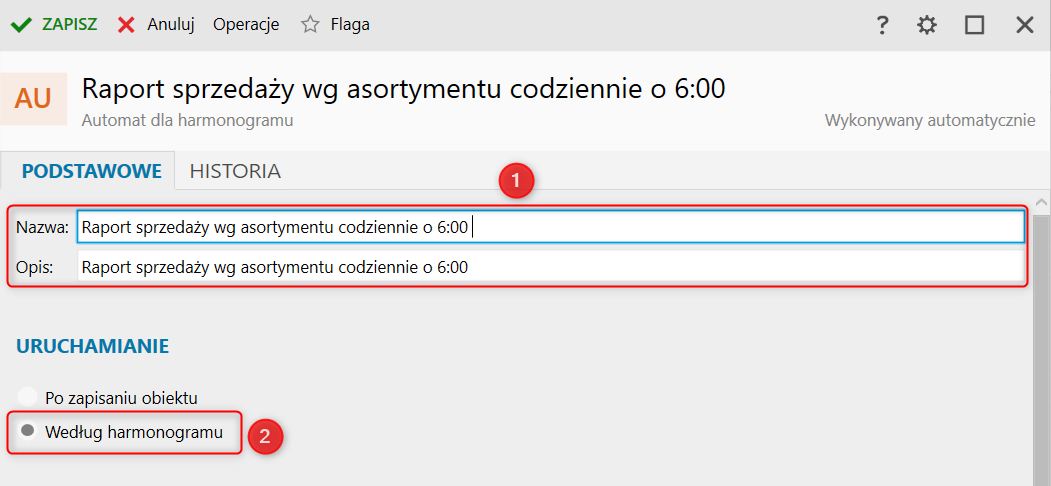Click the Flaga label in toolbar

[x=350, y=25]
